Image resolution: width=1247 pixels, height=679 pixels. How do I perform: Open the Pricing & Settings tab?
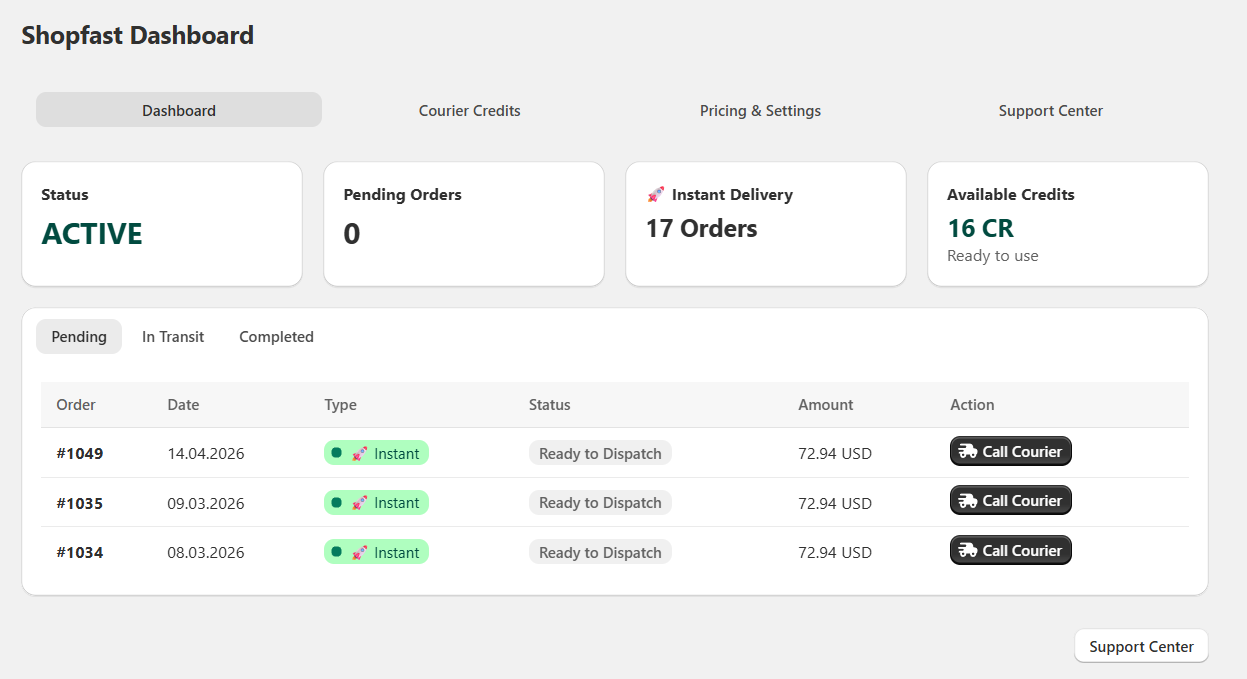(760, 110)
